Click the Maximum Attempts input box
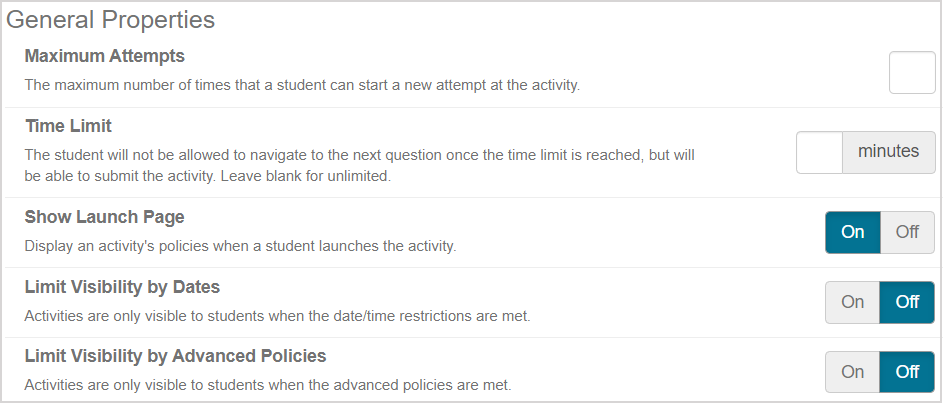943x403 pixels. (911, 73)
